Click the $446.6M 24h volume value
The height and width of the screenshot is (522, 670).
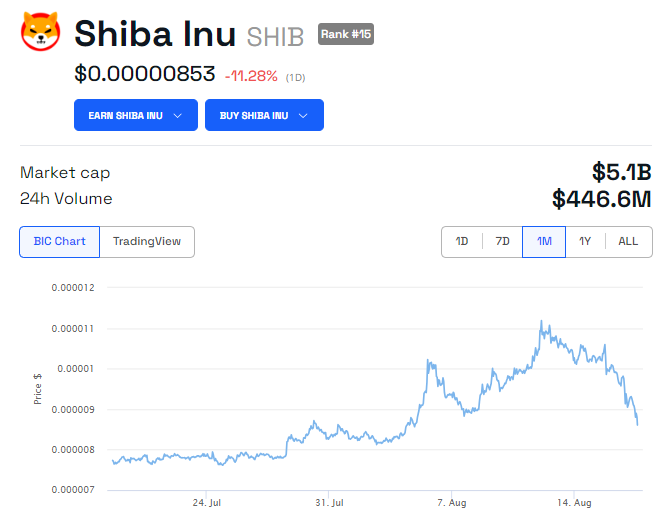point(601,199)
